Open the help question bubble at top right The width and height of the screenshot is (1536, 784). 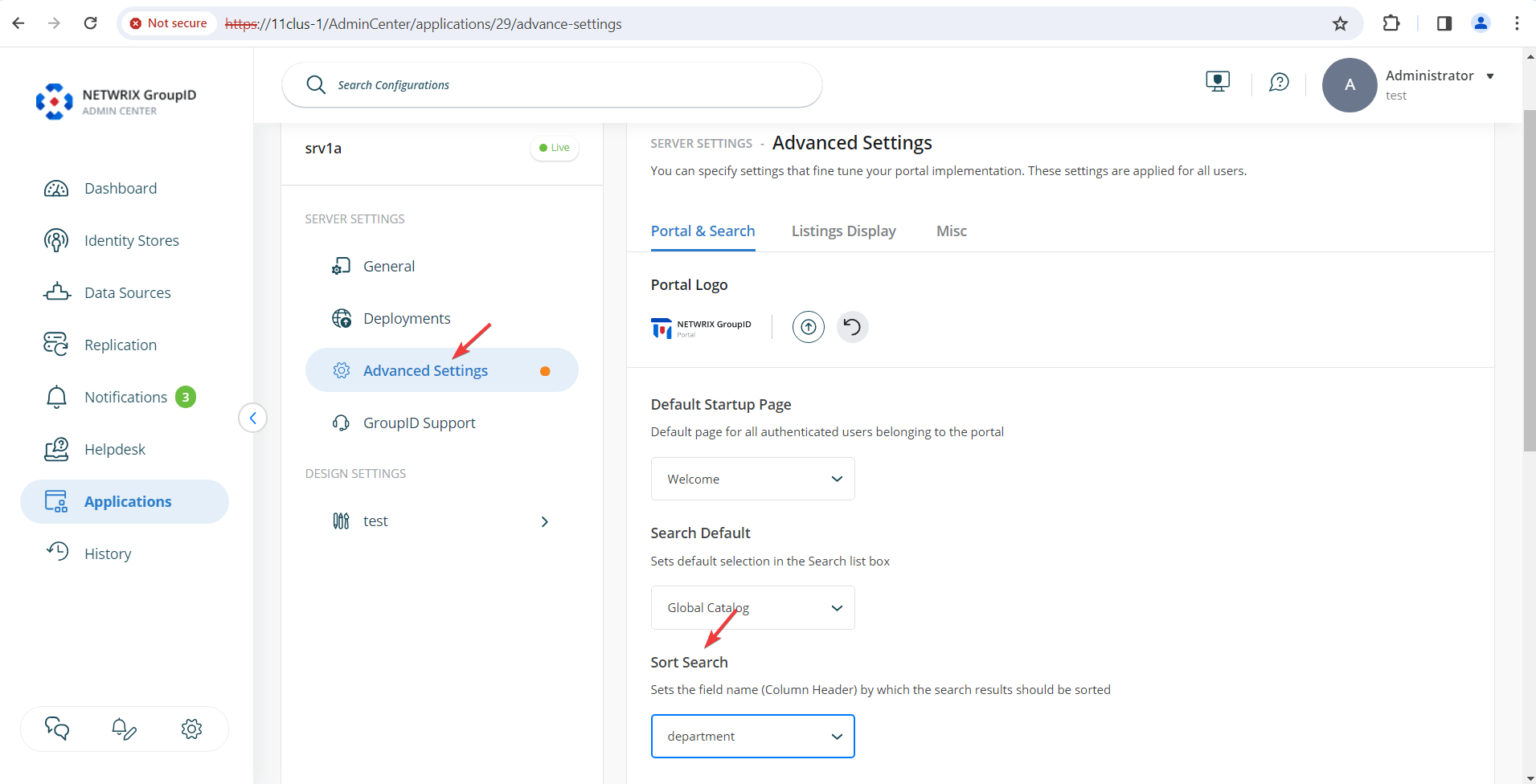1278,83
